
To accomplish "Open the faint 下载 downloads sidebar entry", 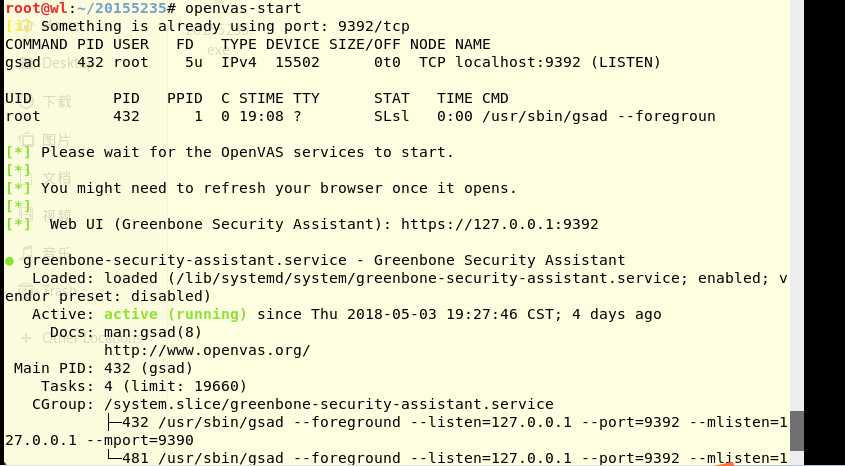I will click(57, 101).
